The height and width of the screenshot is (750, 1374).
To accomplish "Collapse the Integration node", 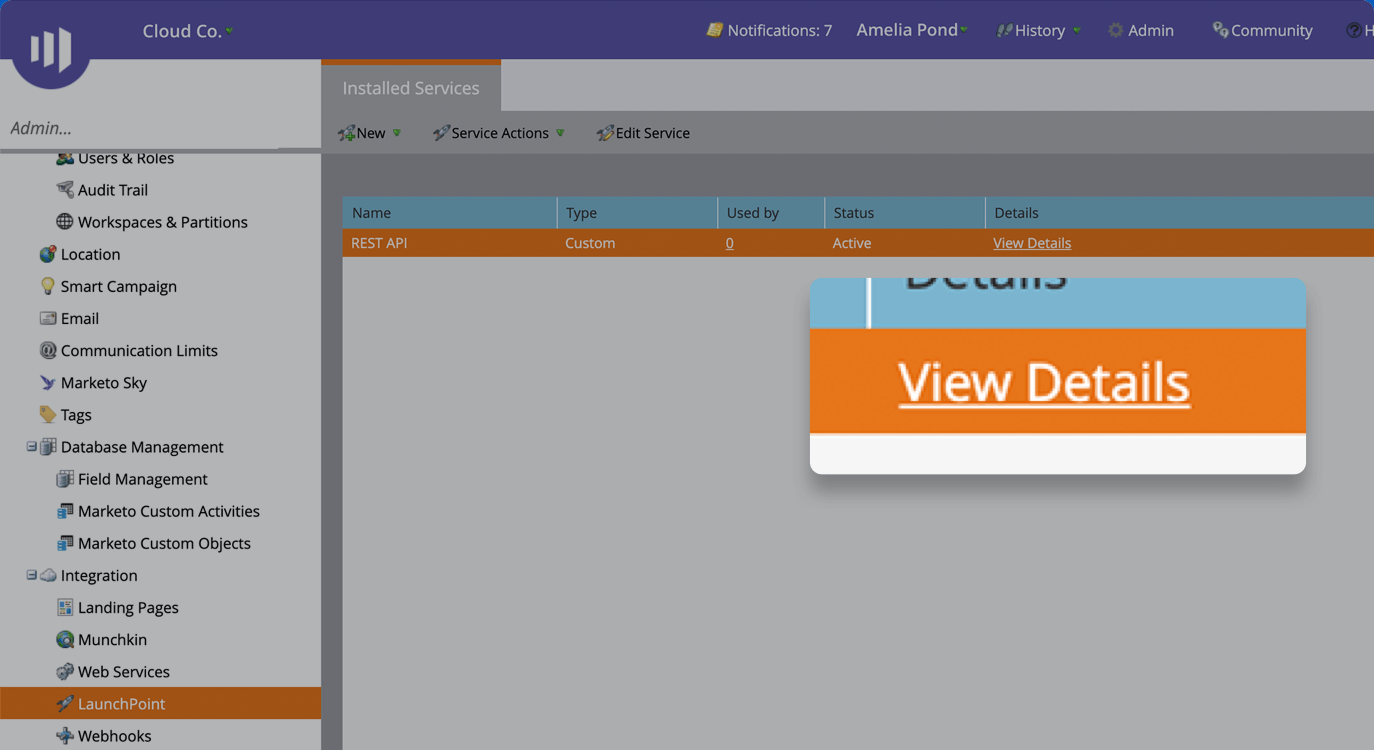I will (31, 575).
